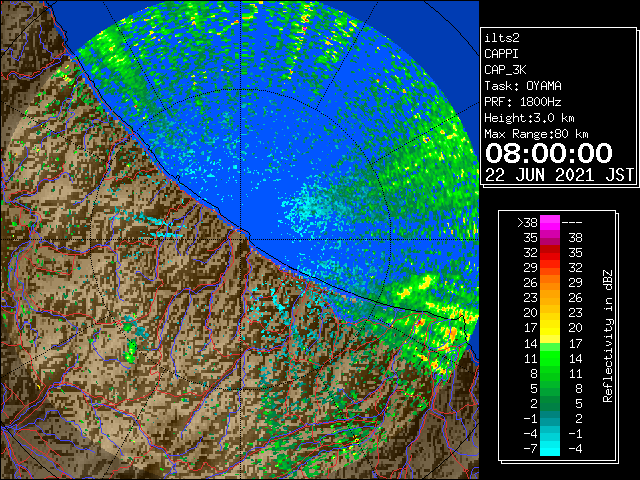Click the left-side legend value 14
This screenshot has height=480, width=640.
[531, 344]
